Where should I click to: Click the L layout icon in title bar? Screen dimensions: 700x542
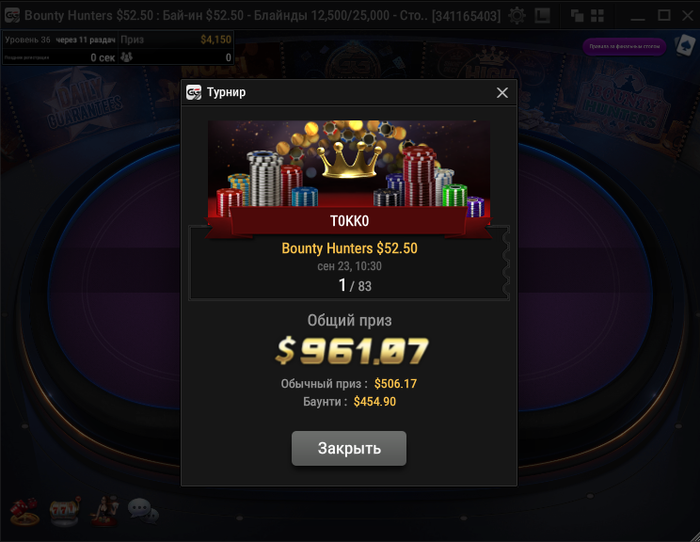[542, 16]
